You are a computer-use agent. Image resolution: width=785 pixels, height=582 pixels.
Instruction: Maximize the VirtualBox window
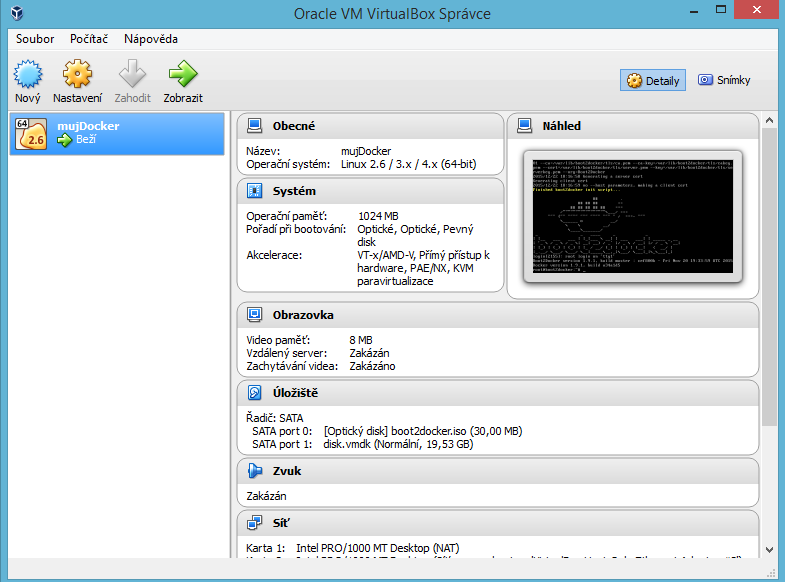click(721, 10)
